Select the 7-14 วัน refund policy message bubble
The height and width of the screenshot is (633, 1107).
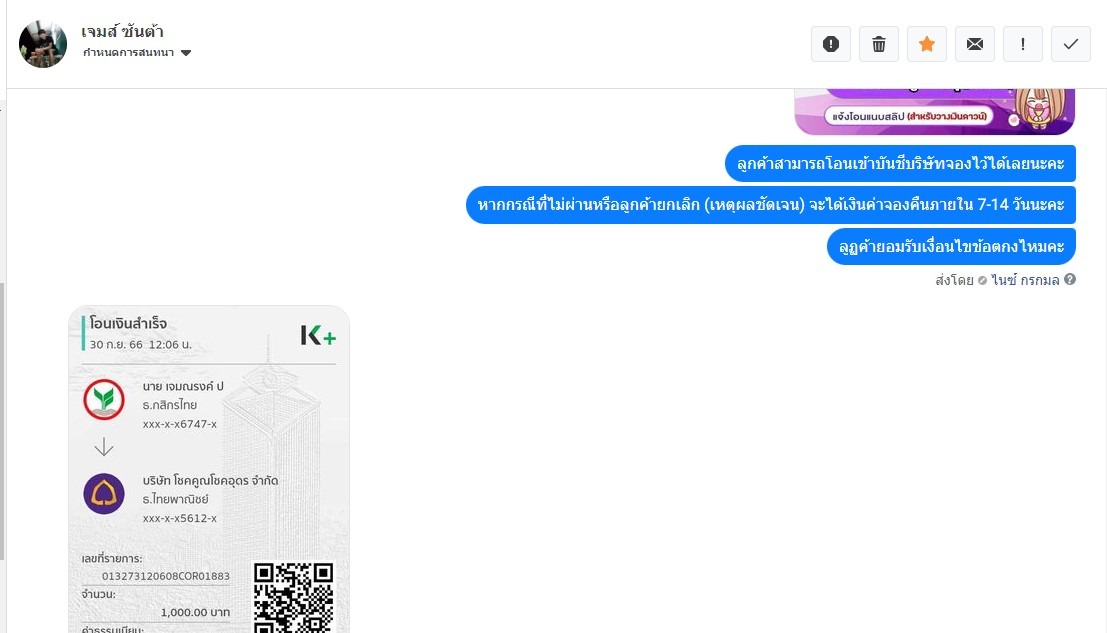coord(771,205)
